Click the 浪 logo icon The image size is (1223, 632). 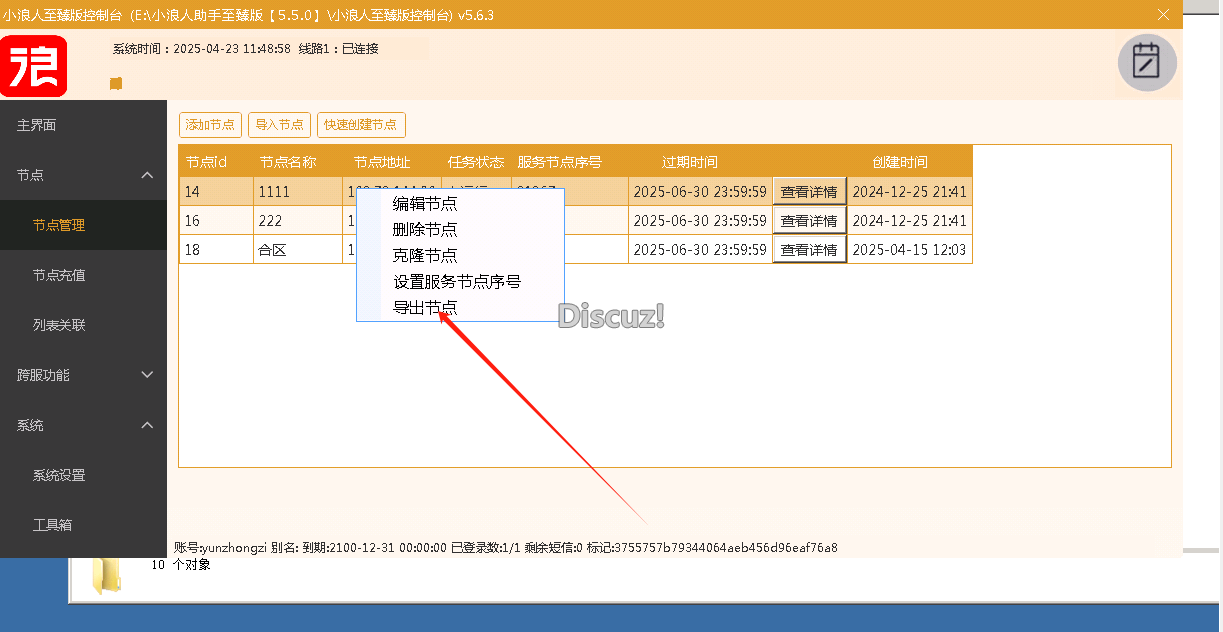coord(33,66)
